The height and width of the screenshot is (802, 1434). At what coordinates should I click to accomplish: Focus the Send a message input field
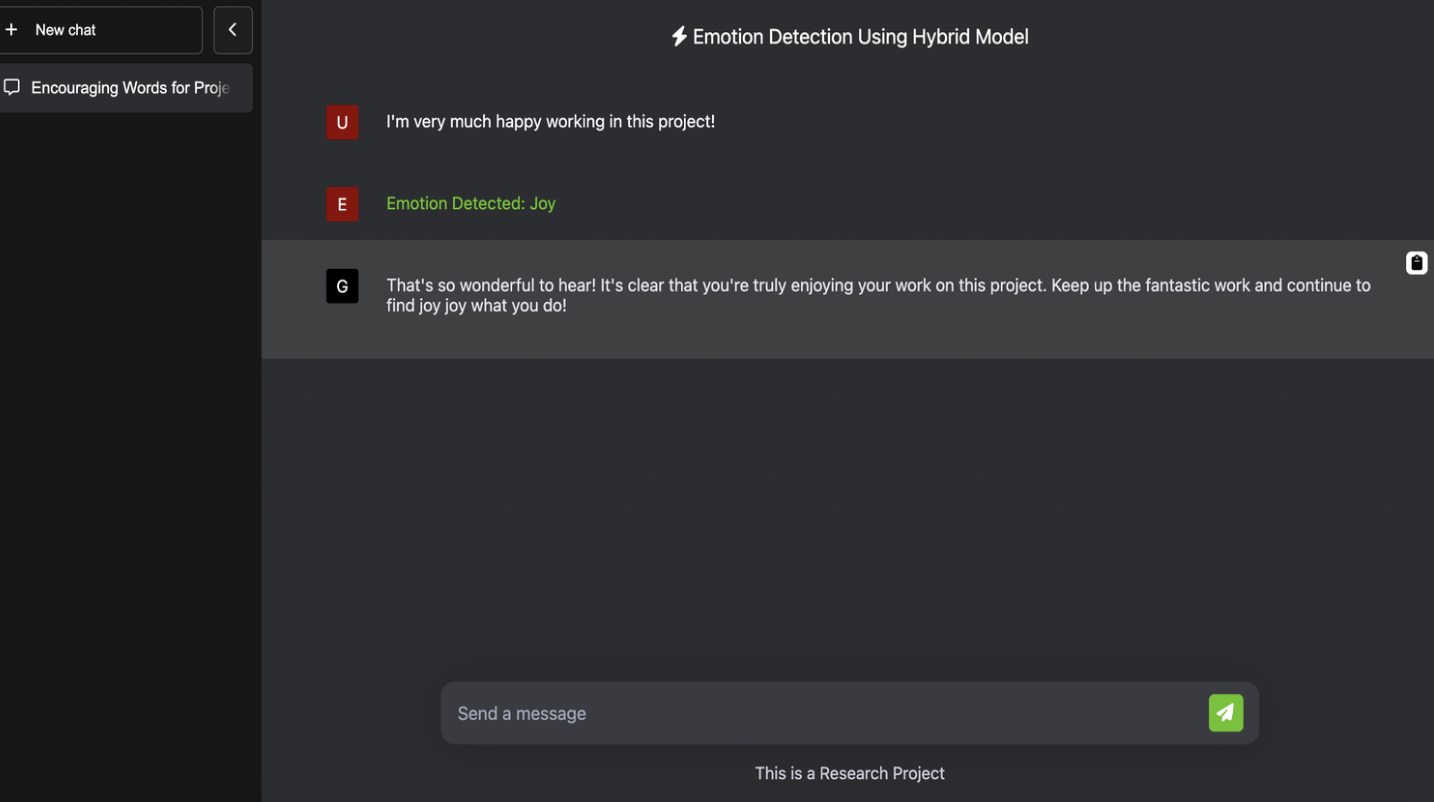pos(820,713)
